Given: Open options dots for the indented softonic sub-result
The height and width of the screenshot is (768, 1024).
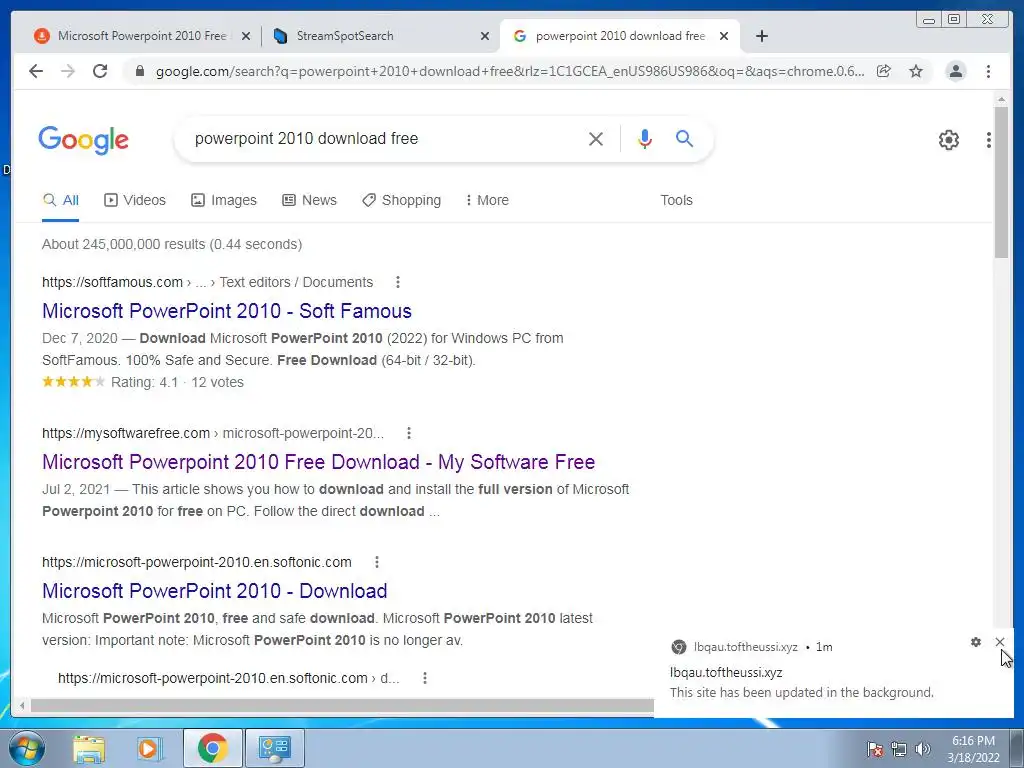Looking at the screenshot, I should tap(425, 678).
